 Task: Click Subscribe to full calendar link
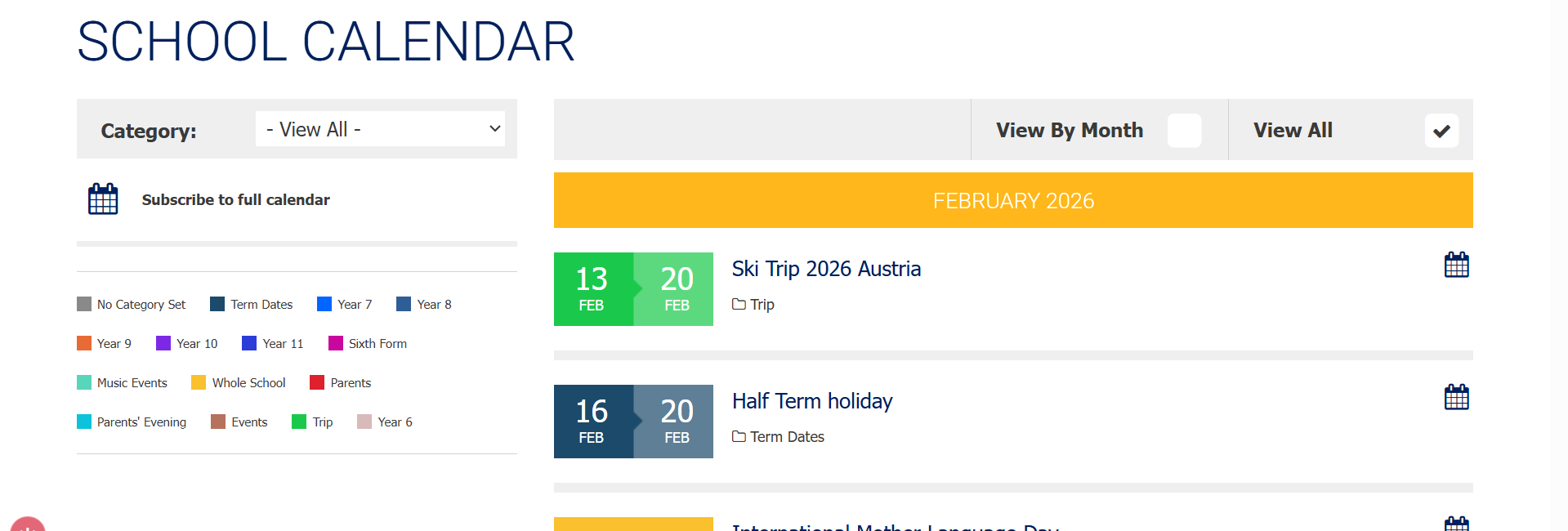235,200
